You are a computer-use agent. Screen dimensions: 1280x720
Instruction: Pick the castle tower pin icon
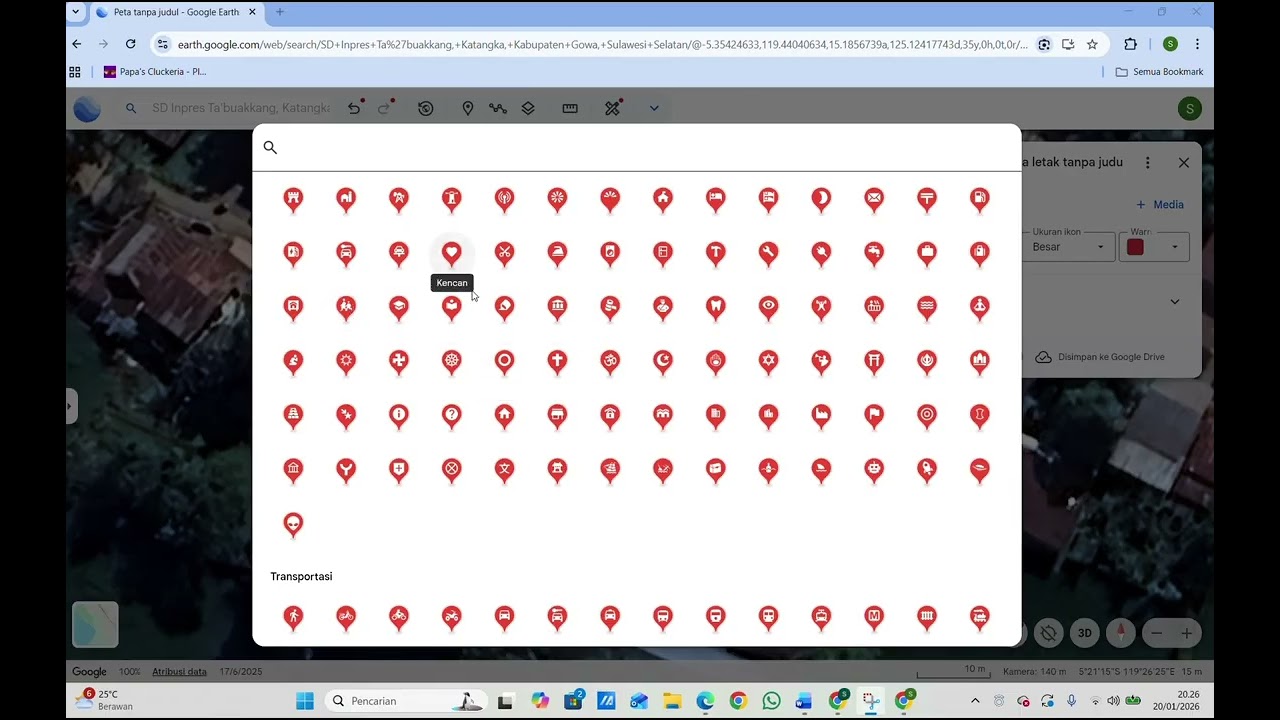point(293,199)
